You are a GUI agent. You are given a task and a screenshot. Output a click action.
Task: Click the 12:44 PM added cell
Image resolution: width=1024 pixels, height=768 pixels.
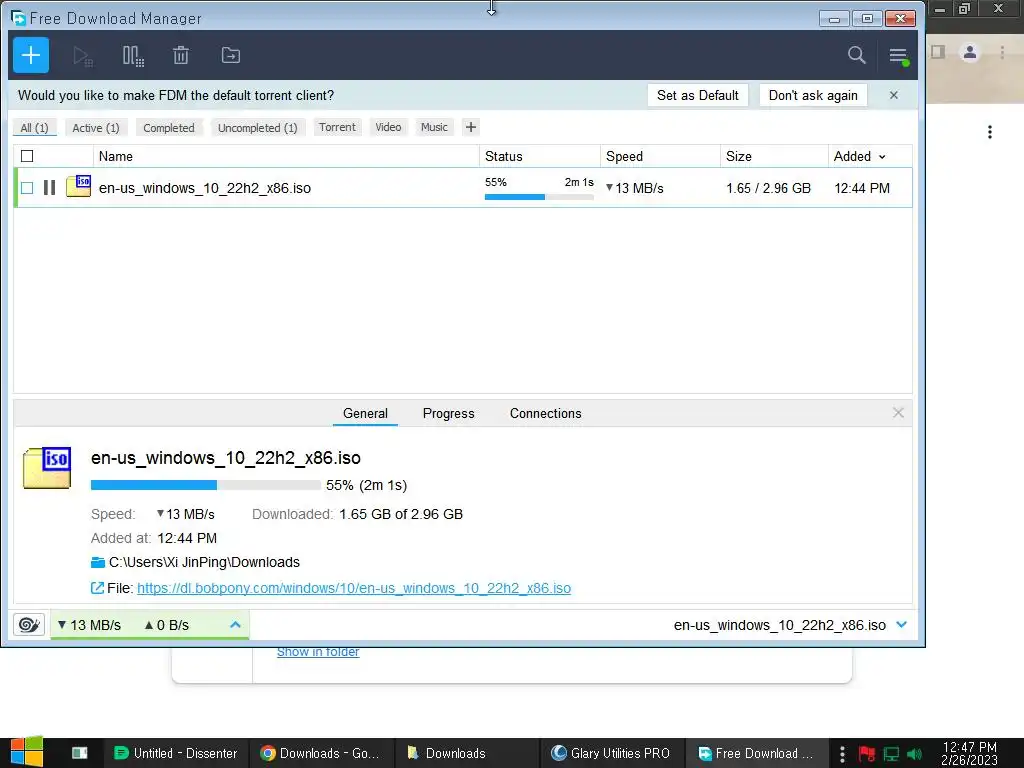tap(862, 188)
